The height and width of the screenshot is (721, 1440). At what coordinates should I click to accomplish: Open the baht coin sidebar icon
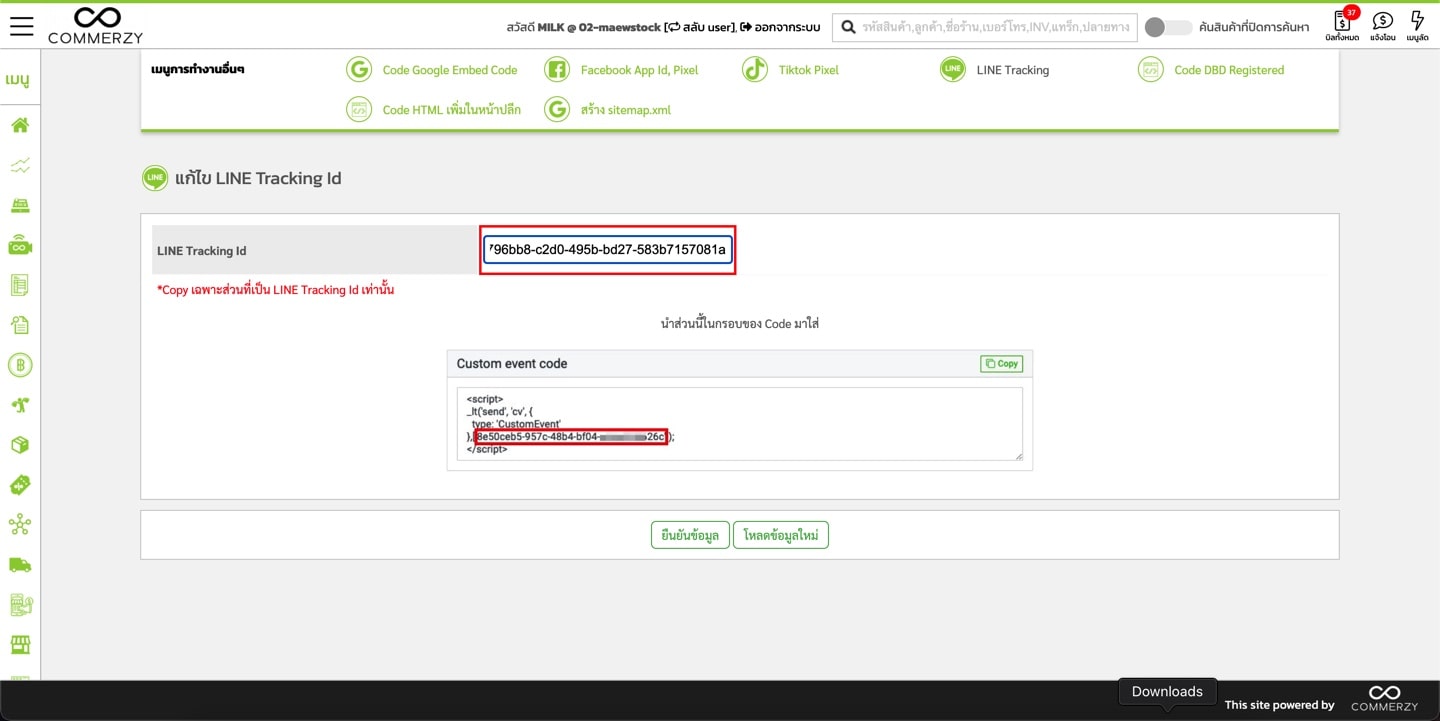pyautogui.click(x=20, y=365)
